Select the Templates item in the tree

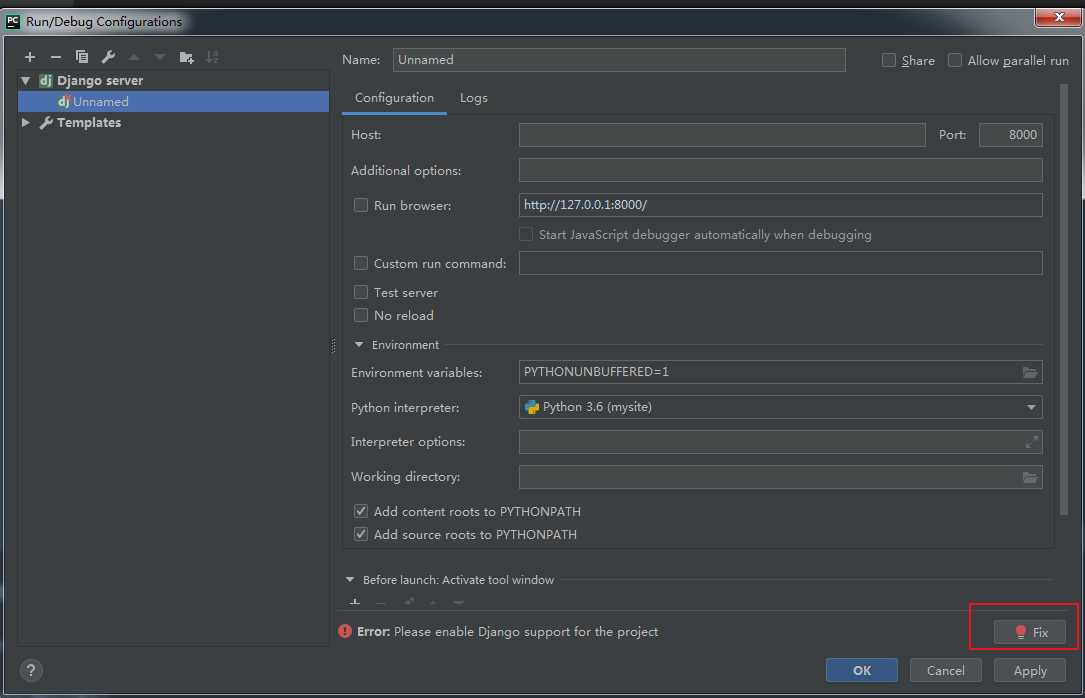pyautogui.click(x=89, y=122)
